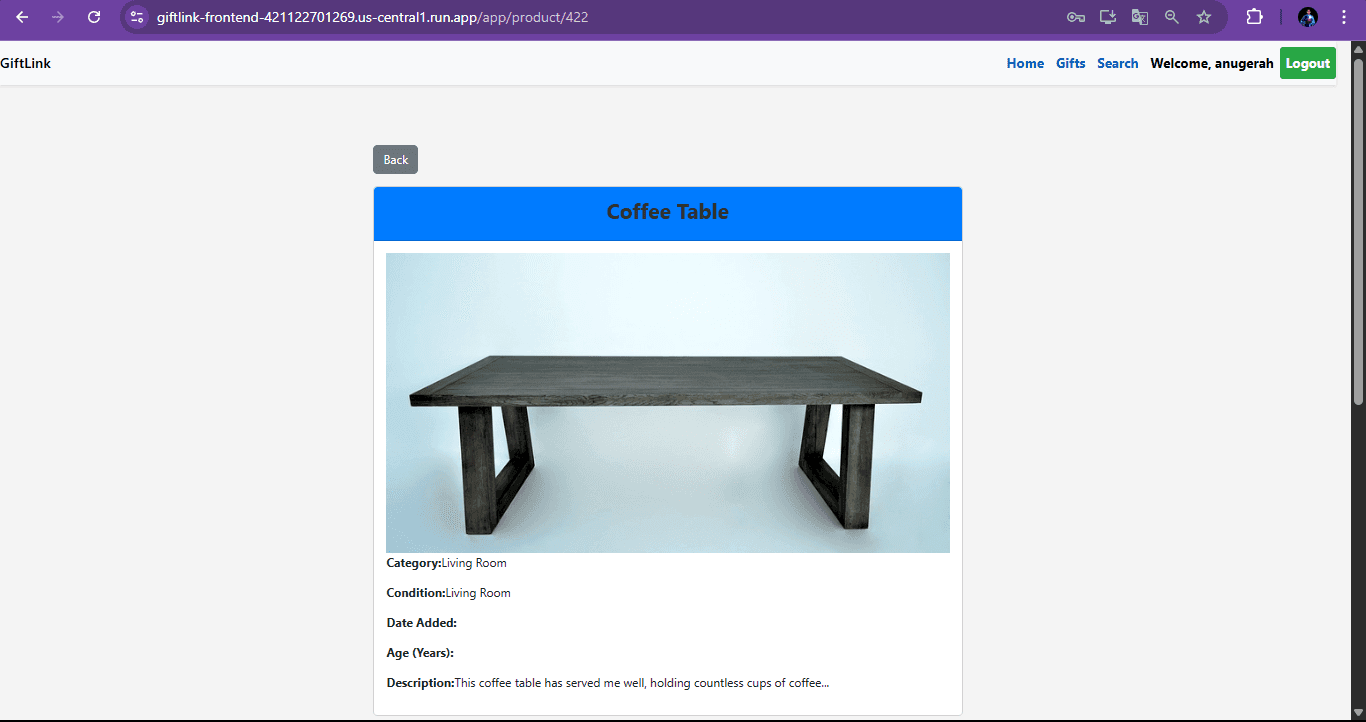Screen dimensions: 1366x722
Task: Click the GiftLink brand name
Action: pos(25,63)
